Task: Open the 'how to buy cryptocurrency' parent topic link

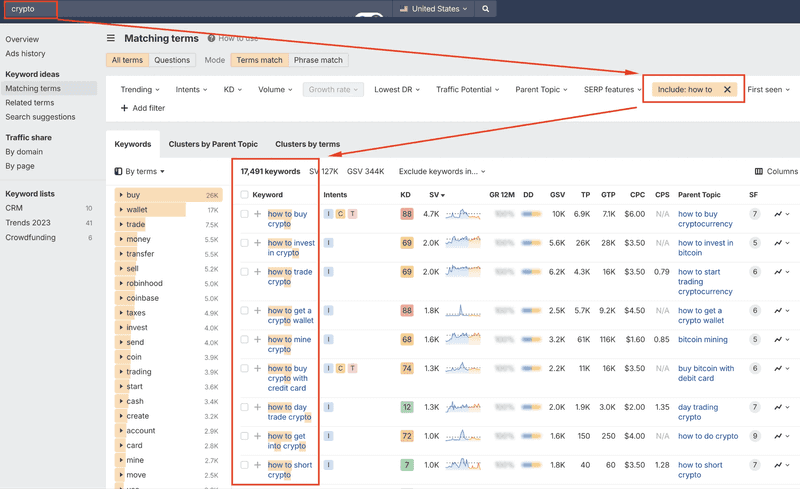Action: pos(705,219)
